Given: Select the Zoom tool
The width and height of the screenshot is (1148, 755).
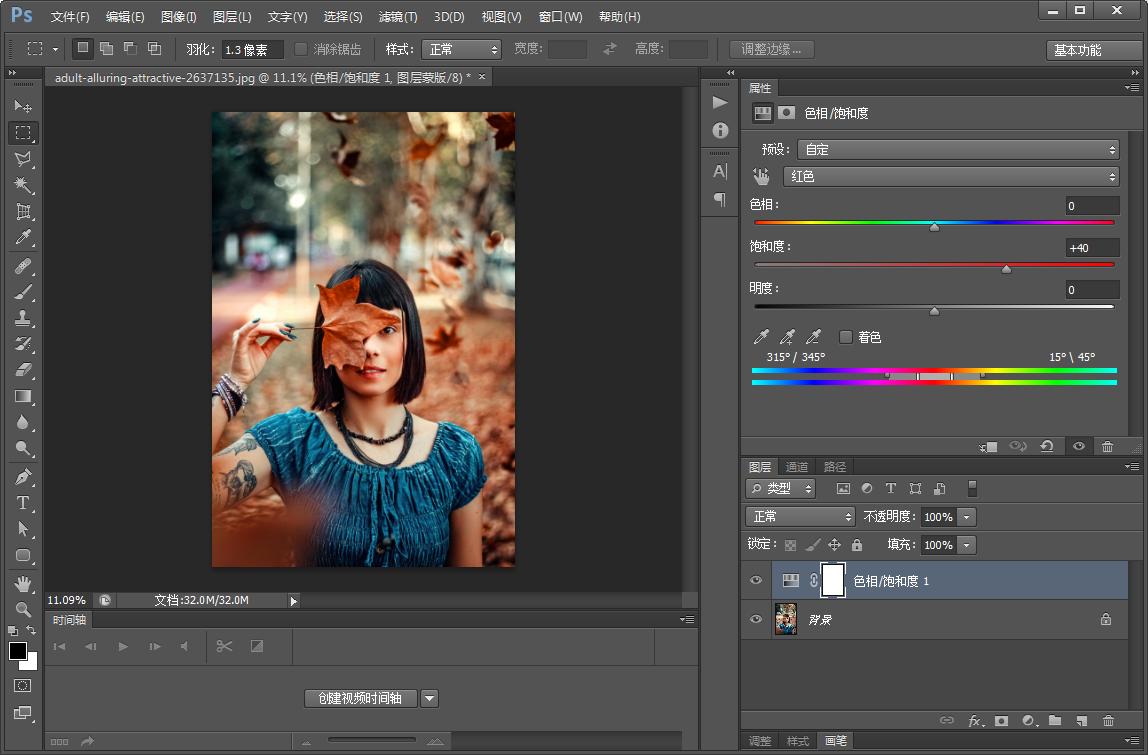Looking at the screenshot, I should coord(23,609).
